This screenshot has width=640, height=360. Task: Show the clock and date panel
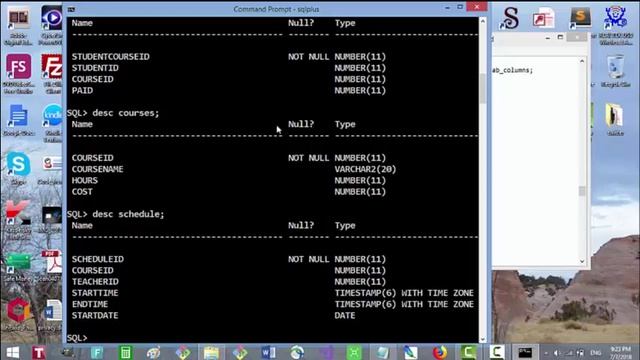[x=621, y=353]
